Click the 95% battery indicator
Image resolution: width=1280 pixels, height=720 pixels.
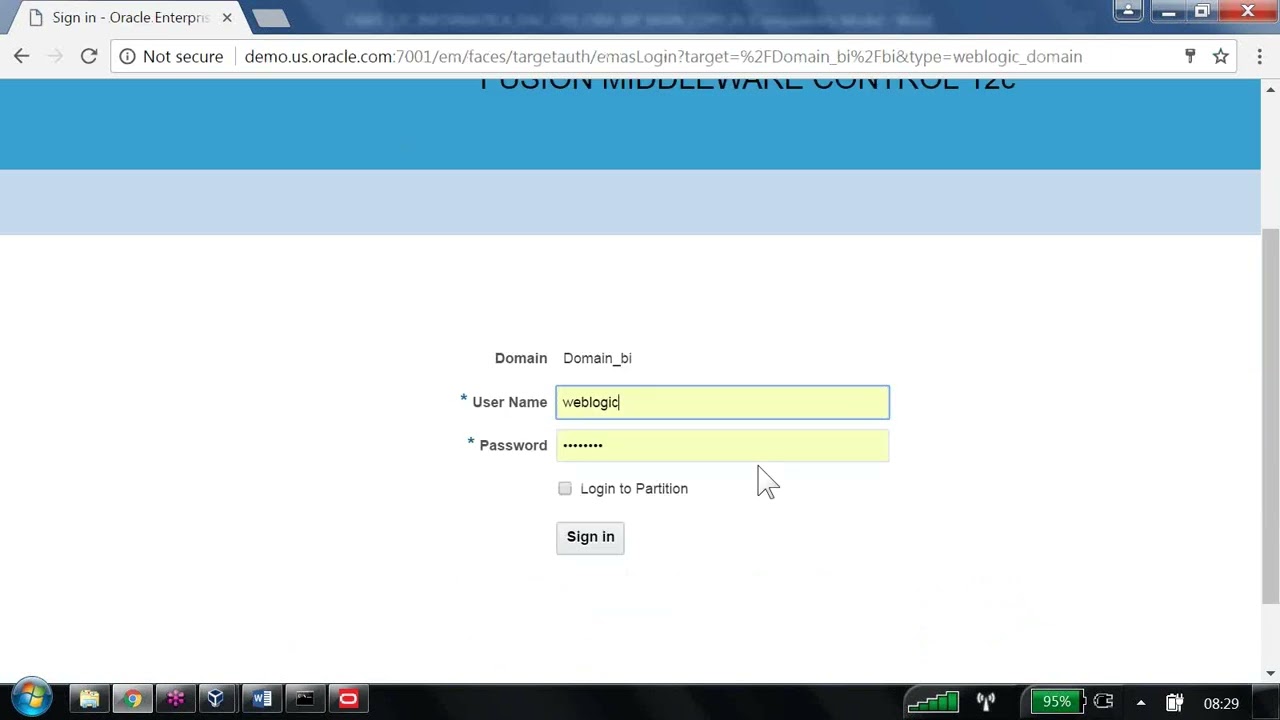point(1056,701)
